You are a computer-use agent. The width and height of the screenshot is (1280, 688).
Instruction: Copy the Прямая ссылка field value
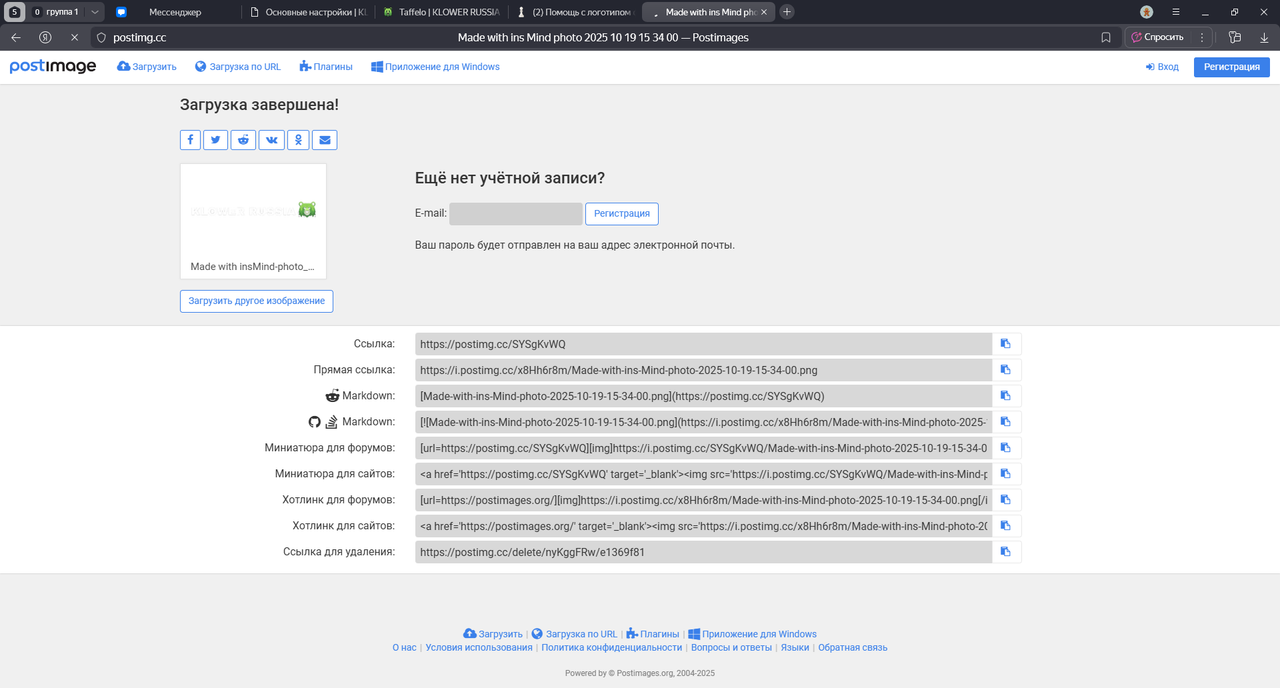(x=1006, y=370)
